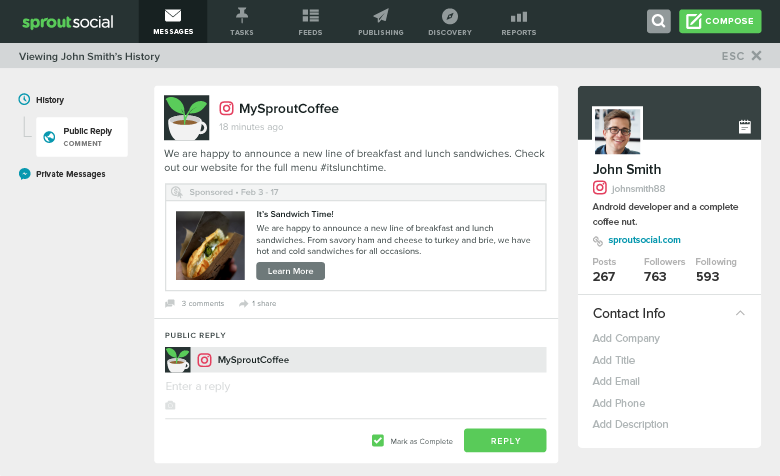Click the sponsored icon in ad header

[177, 192]
